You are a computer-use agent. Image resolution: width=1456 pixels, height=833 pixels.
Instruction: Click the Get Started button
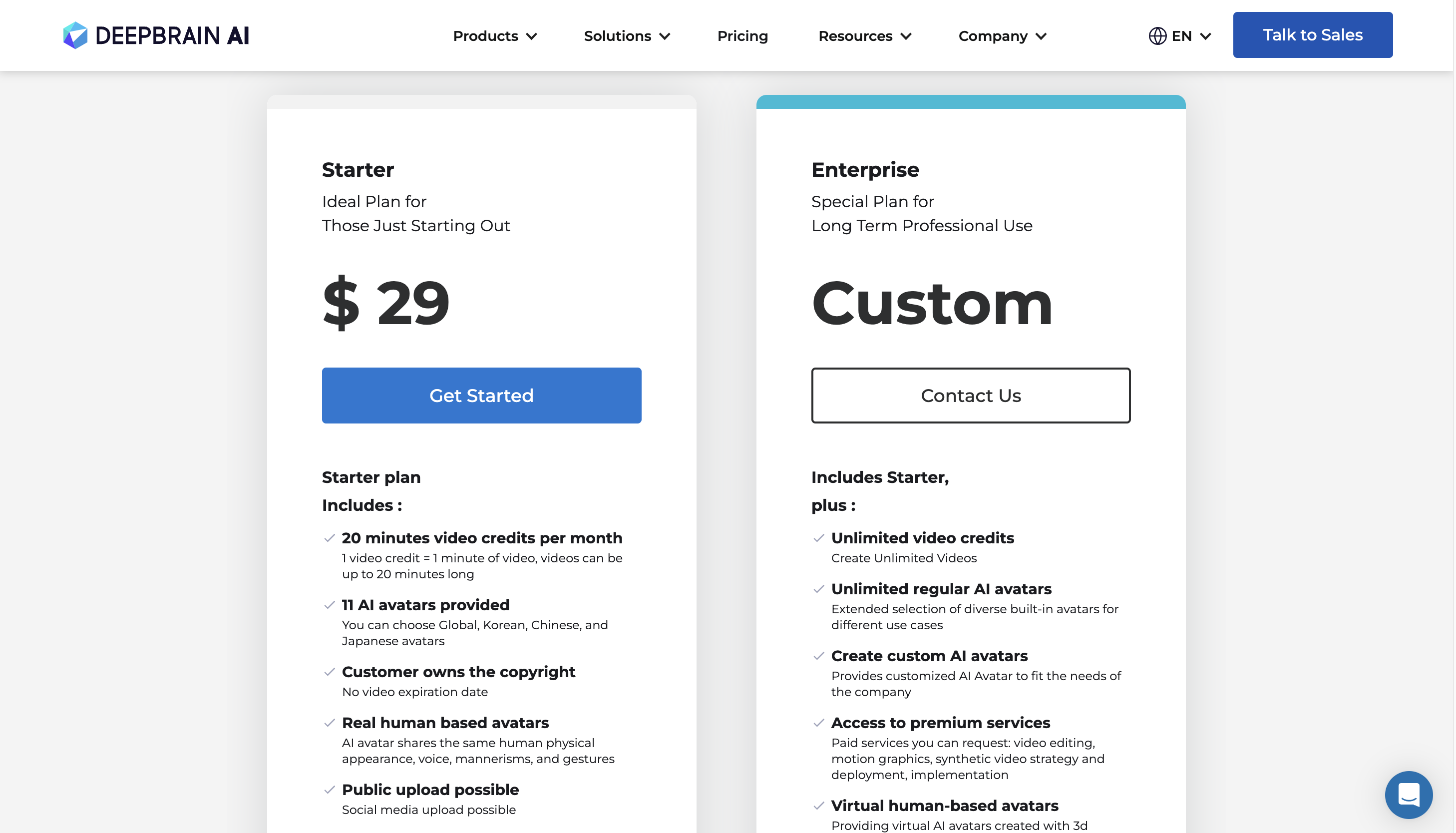coord(481,395)
